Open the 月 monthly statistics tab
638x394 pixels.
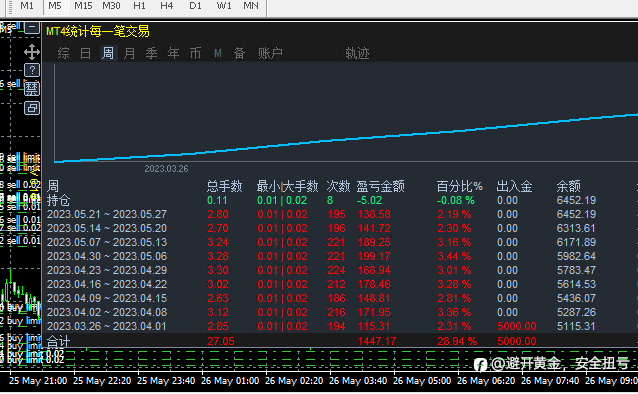pos(129,53)
